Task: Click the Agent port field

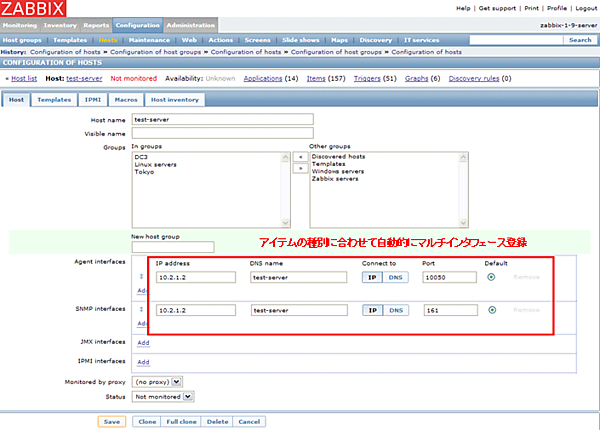Action: tap(449, 278)
